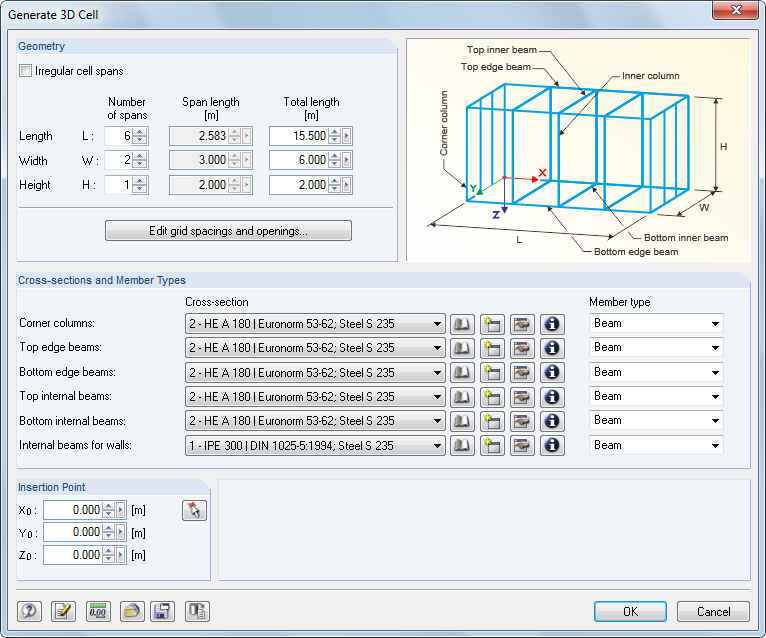Create new cross-section for Bottom edge beams
Screen dimensions: 766x638
(492, 373)
